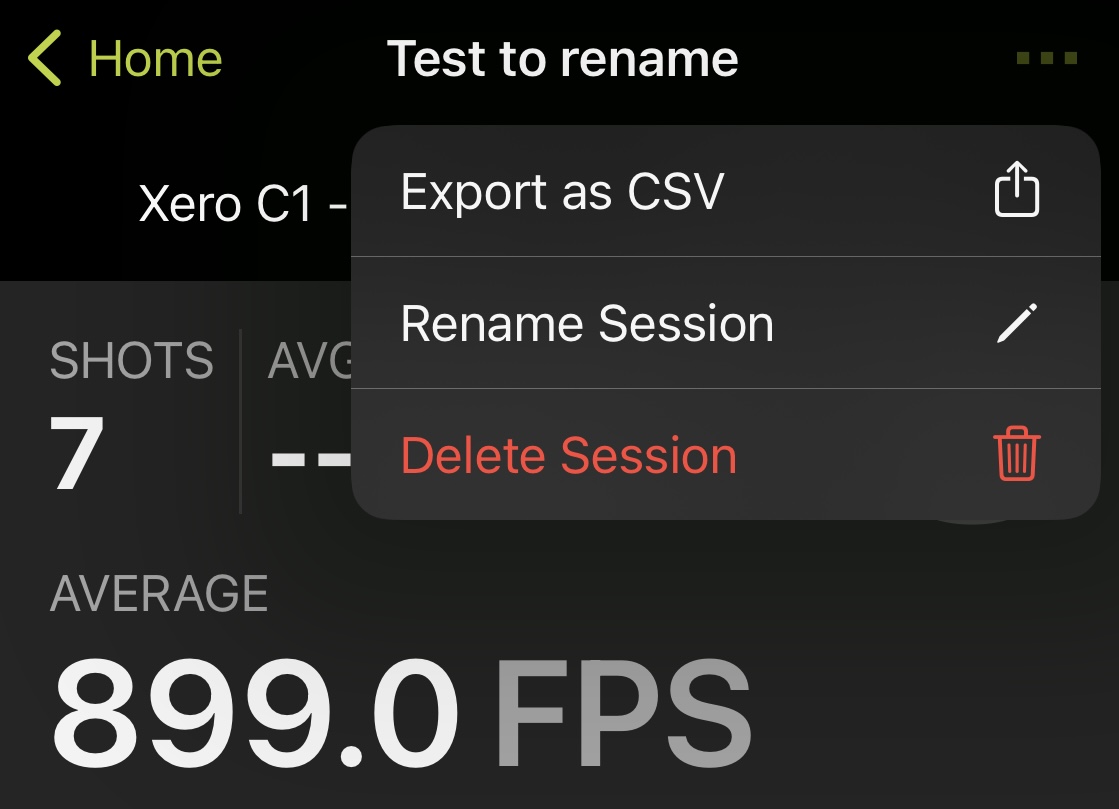Screen dimensions: 1119x809
Task: Select the AVERAGE heading
Action: (159, 594)
